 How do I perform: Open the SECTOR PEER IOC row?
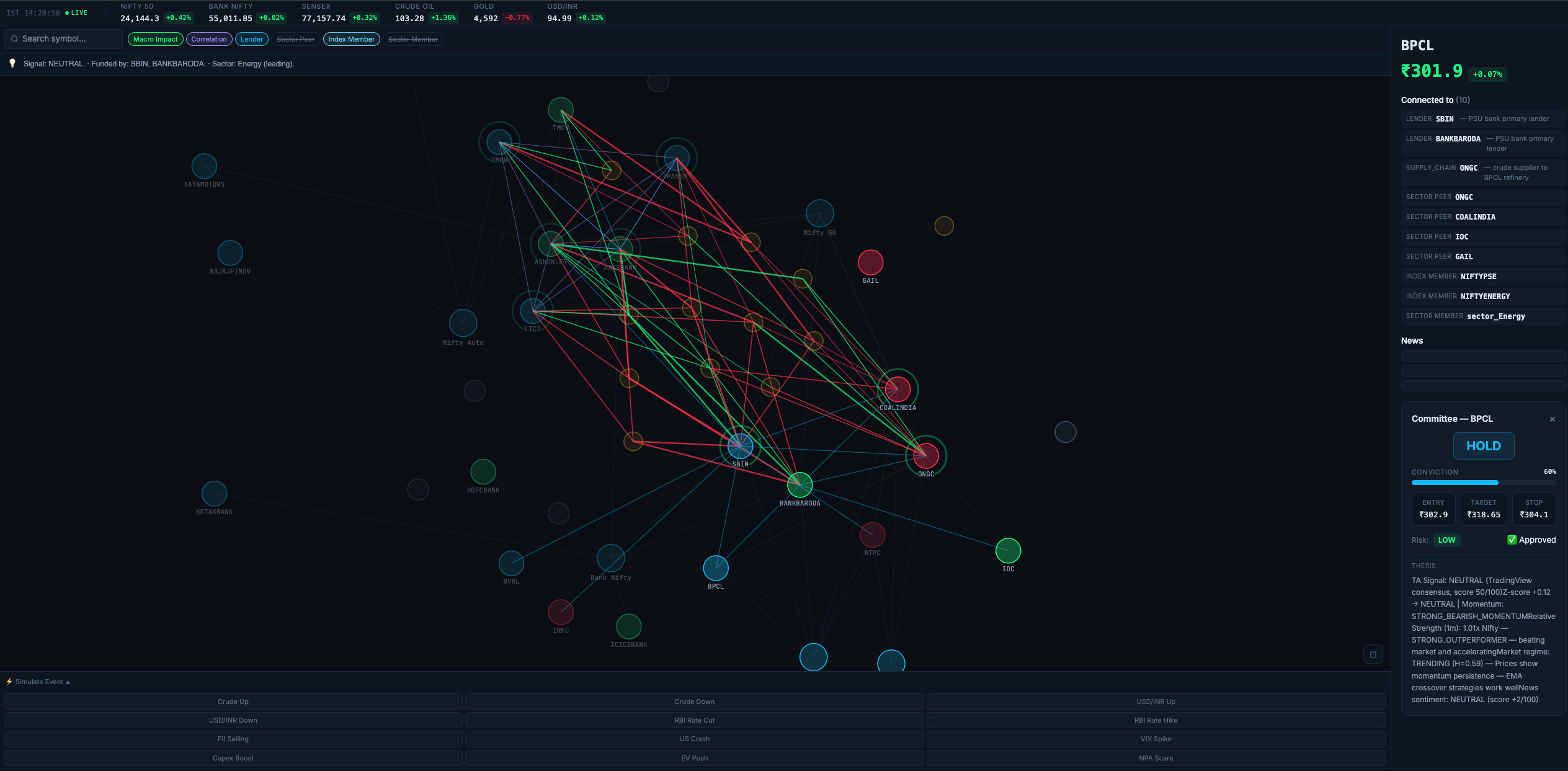pos(1483,236)
